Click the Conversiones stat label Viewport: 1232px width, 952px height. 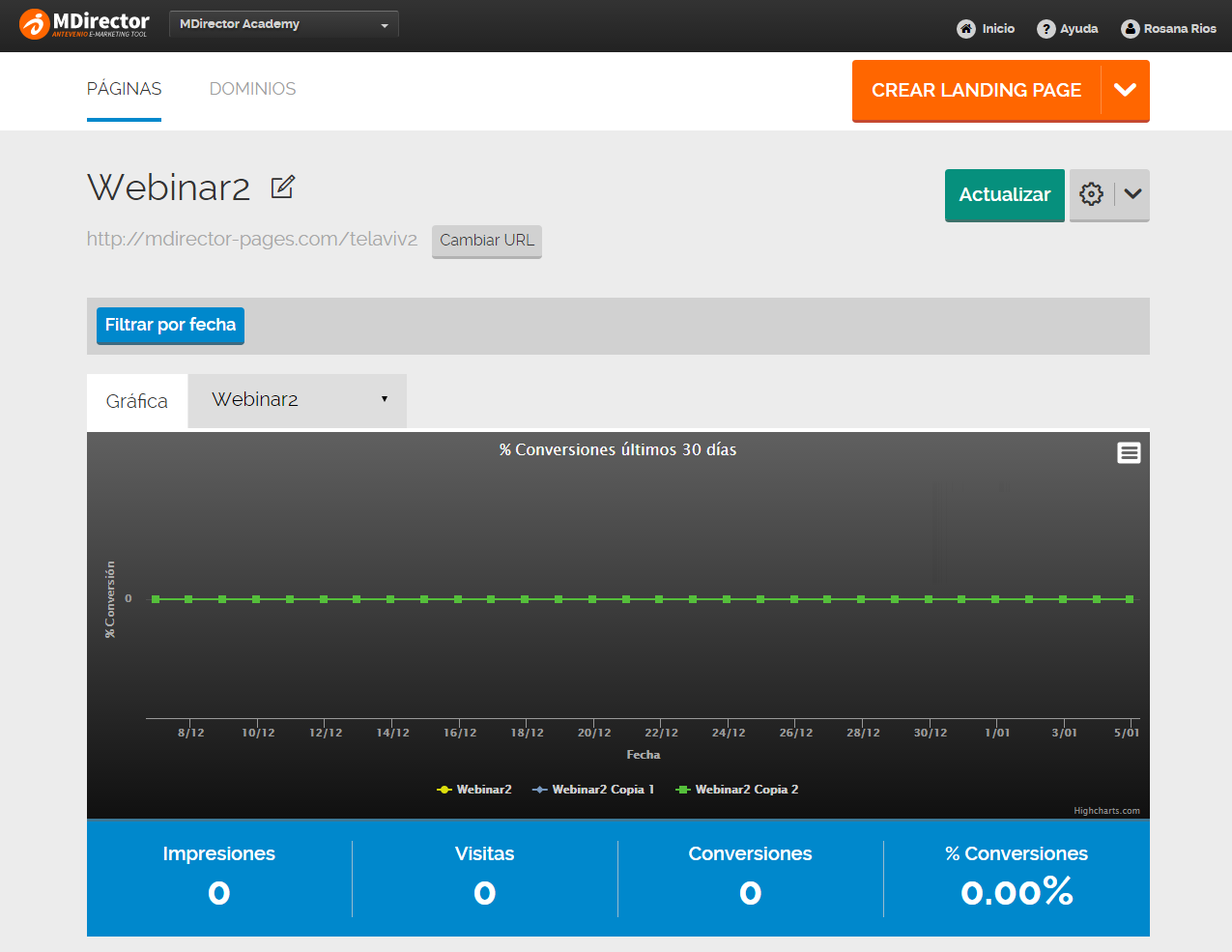(751, 853)
